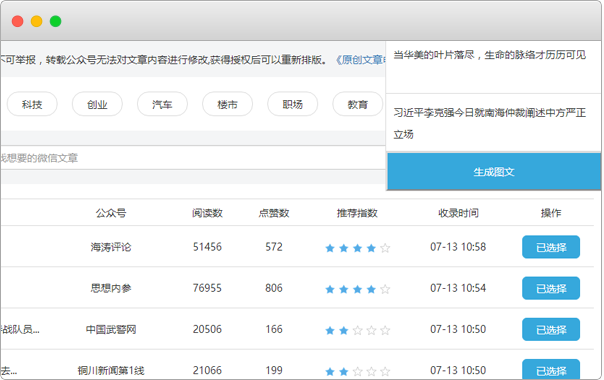Image resolution: width=604 pixels, height=380 pixels.
Task: Click like count 806
Action: tap(274, 288)
